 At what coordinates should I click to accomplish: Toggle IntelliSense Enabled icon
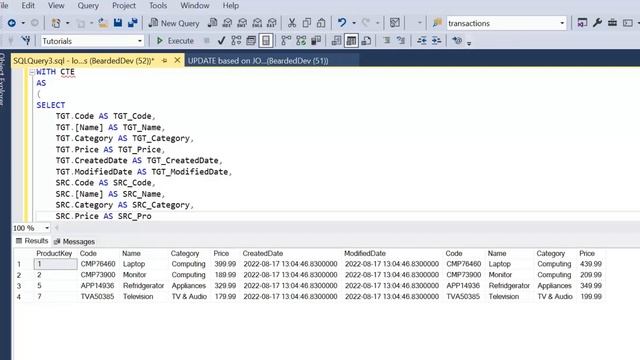[266, 40]
